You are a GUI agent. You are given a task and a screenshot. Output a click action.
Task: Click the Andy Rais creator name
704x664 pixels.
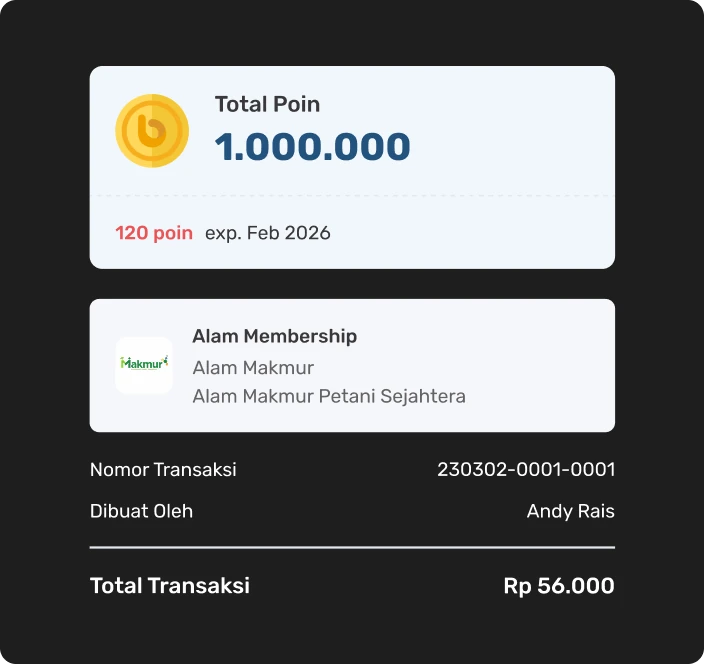click(x=570, y=511)
